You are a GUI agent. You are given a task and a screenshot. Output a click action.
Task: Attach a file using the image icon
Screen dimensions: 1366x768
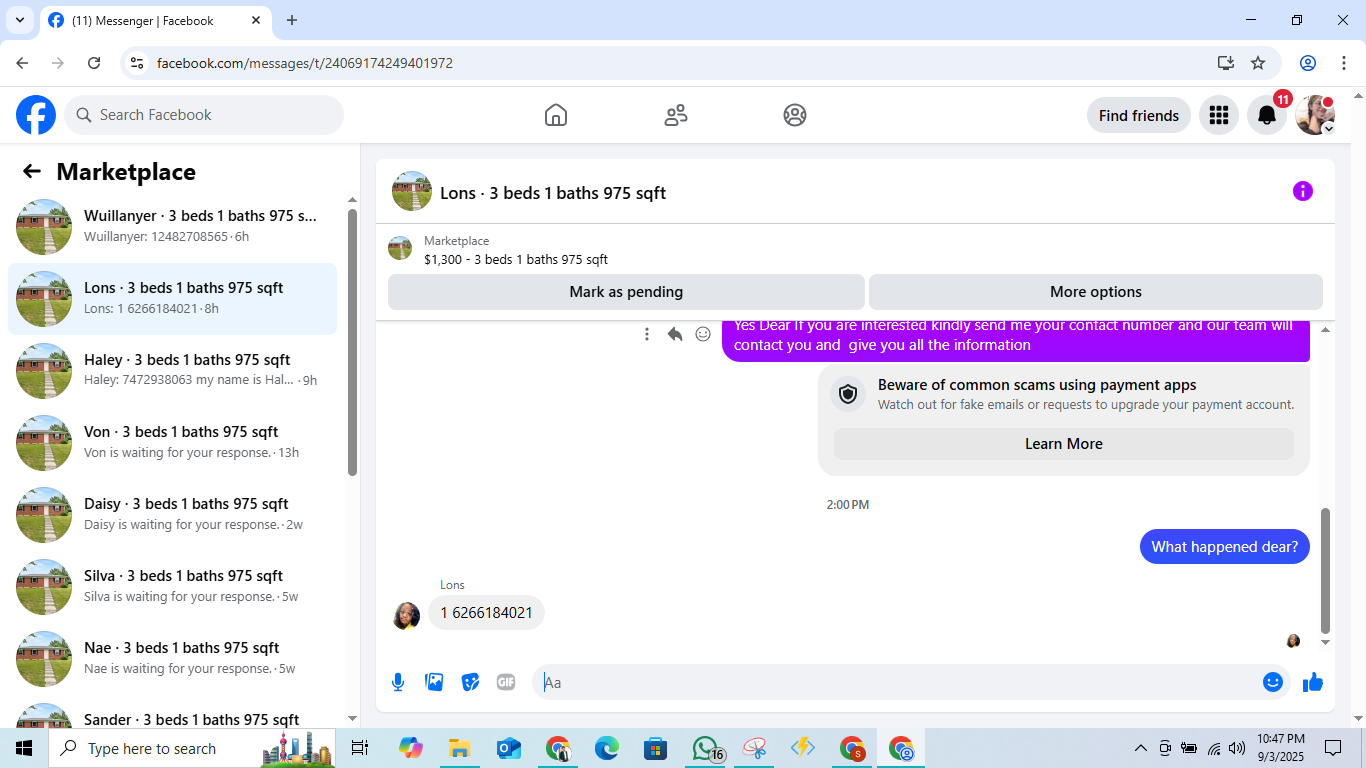[x=434, y=682]
